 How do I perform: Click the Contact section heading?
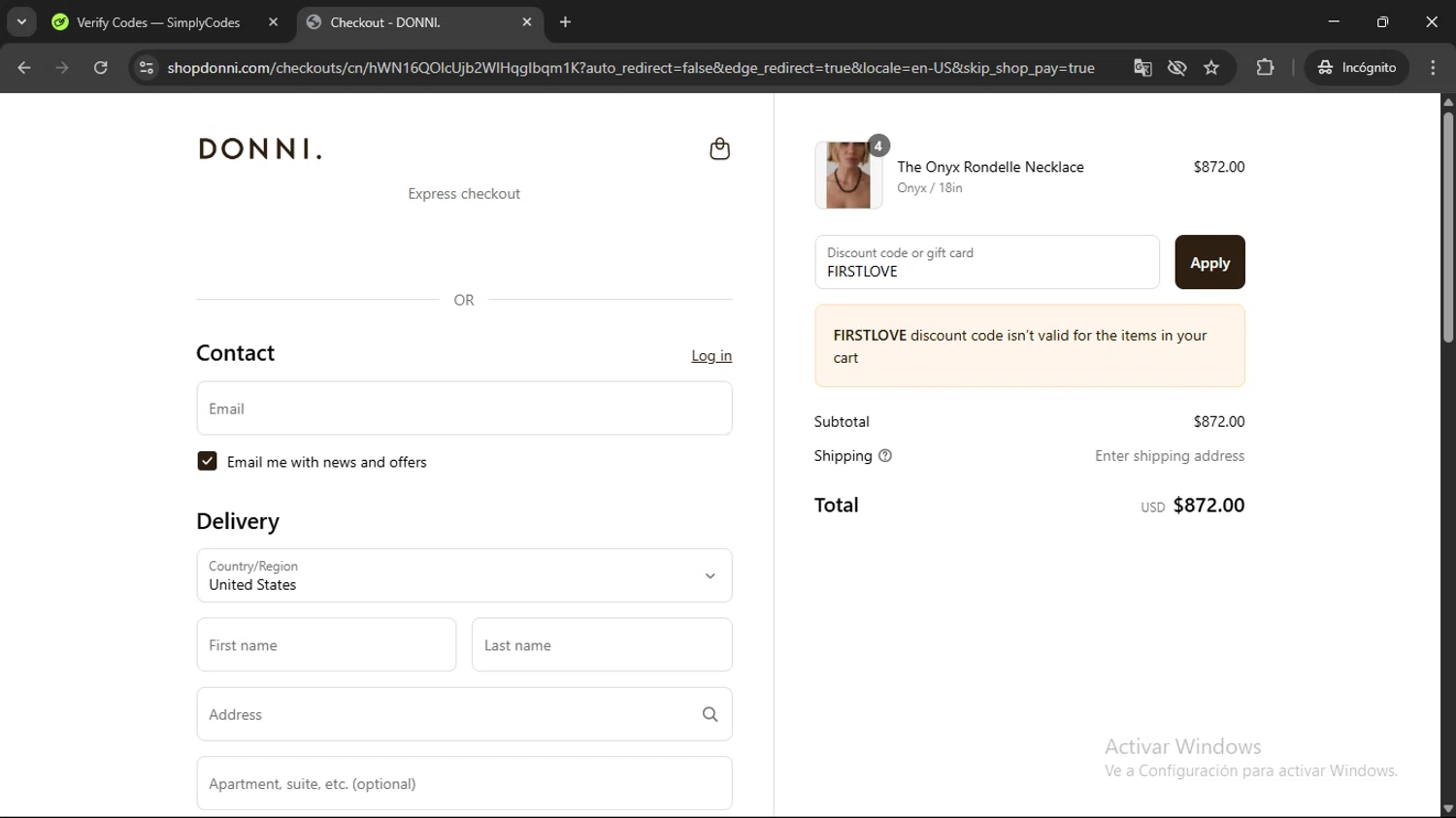coord(235,353)
